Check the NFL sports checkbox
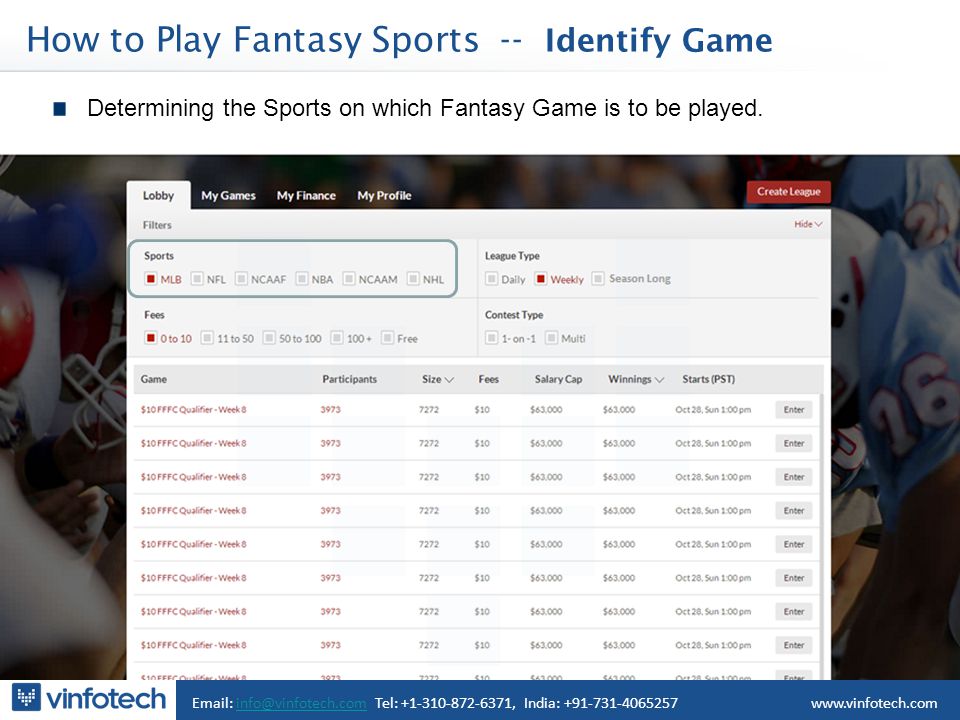 pyautogui.click(x=197, y=279)
